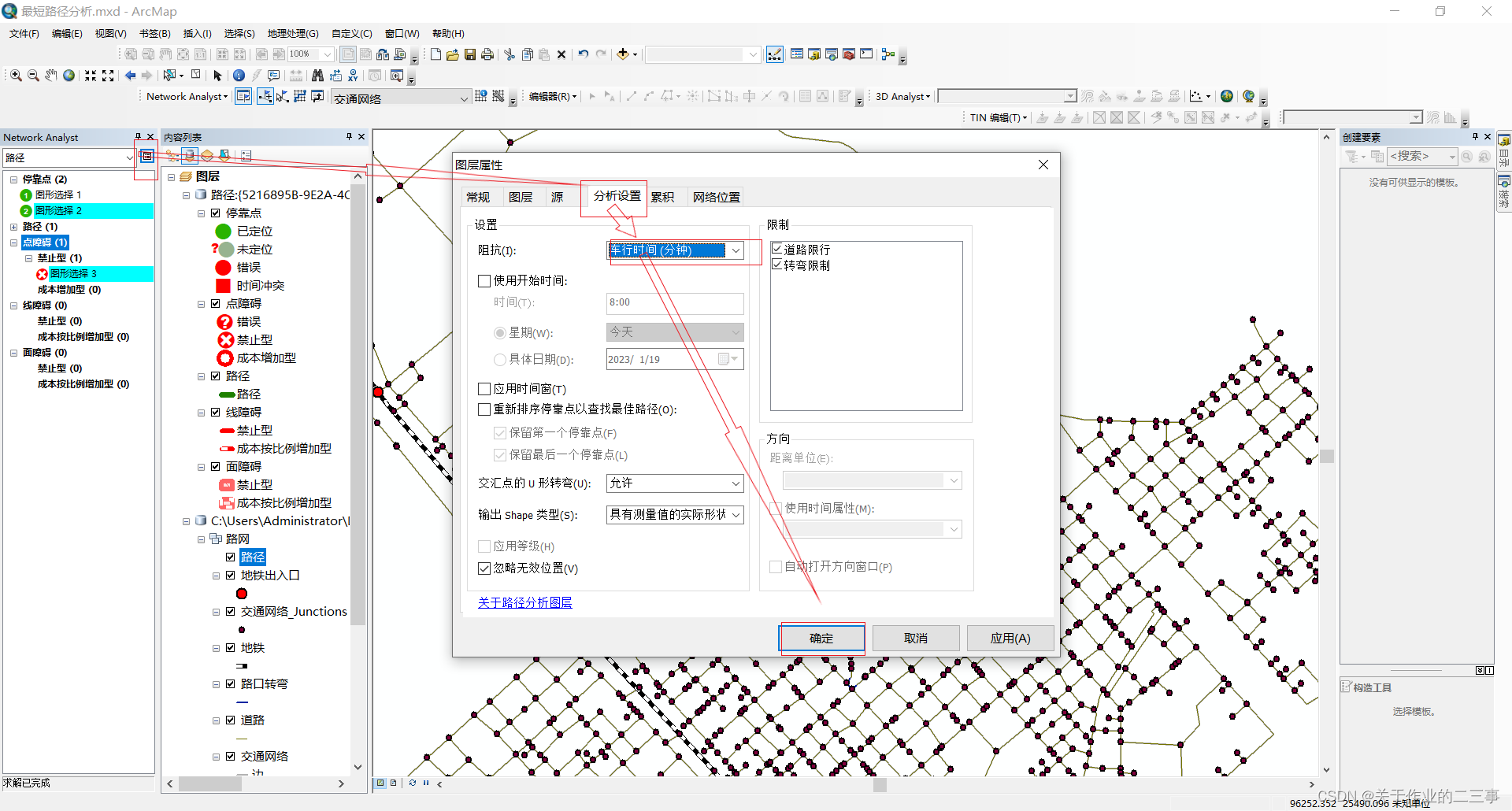Activate the Pan hand tool
1512x811 pixels.
click(x=51, y=76)
